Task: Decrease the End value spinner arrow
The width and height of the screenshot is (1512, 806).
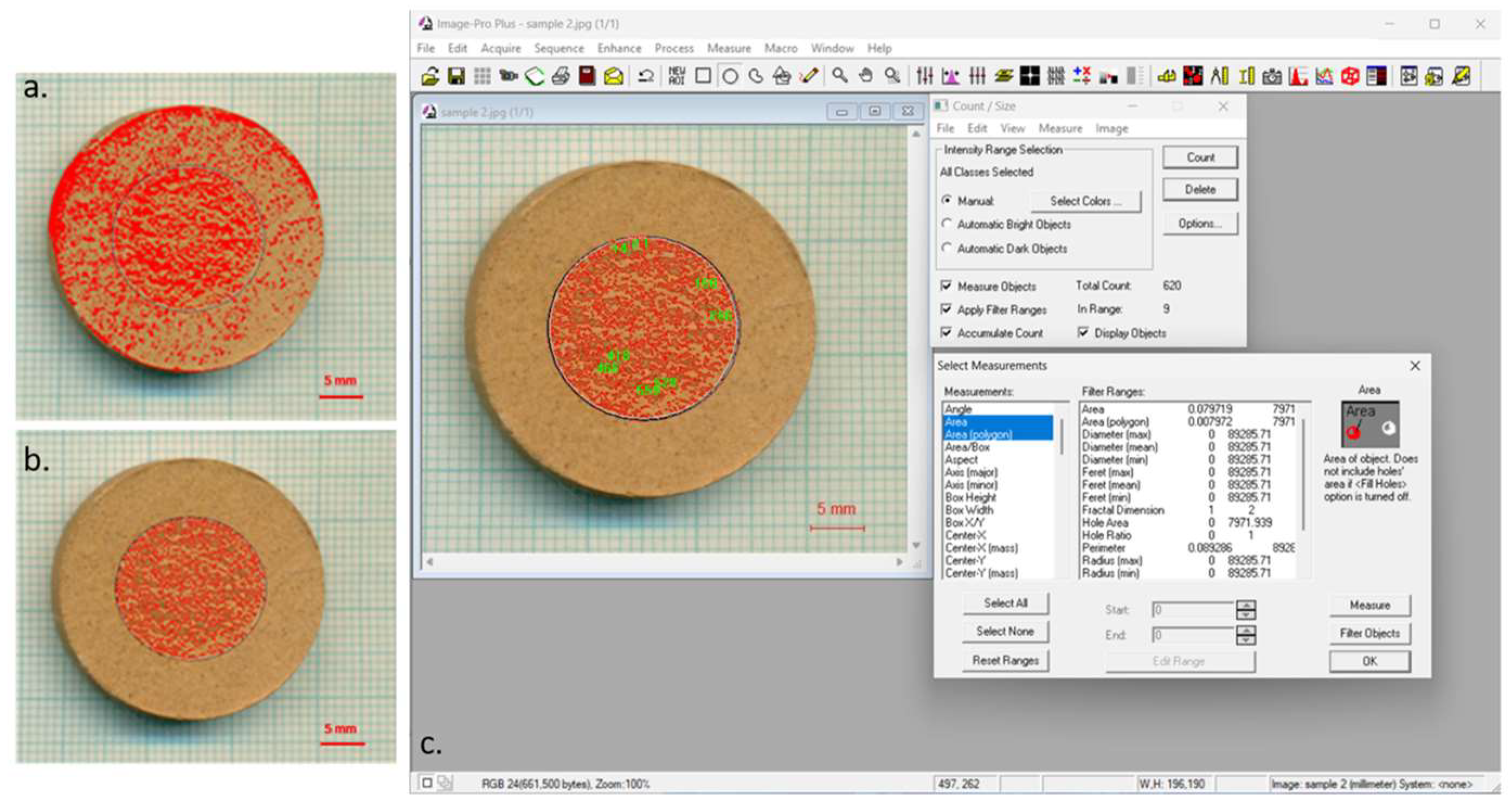Action: (1245, 641)
